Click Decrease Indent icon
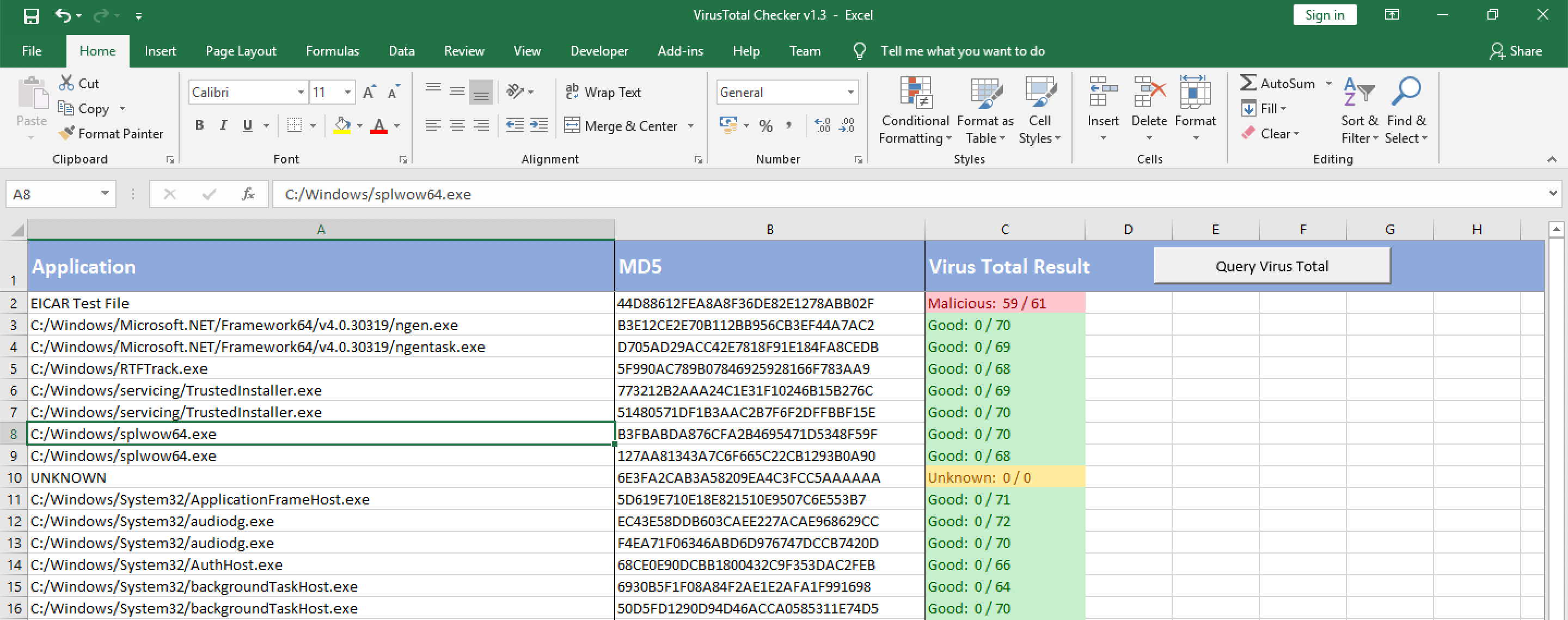Image resolution: width=1568 pixels, height=620 pixels. 515,125
